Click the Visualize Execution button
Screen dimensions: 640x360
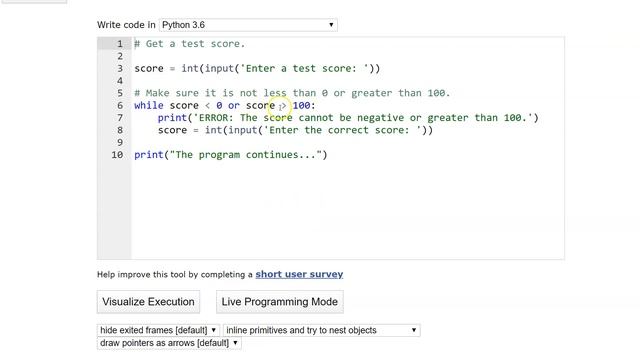click(148, 302)
